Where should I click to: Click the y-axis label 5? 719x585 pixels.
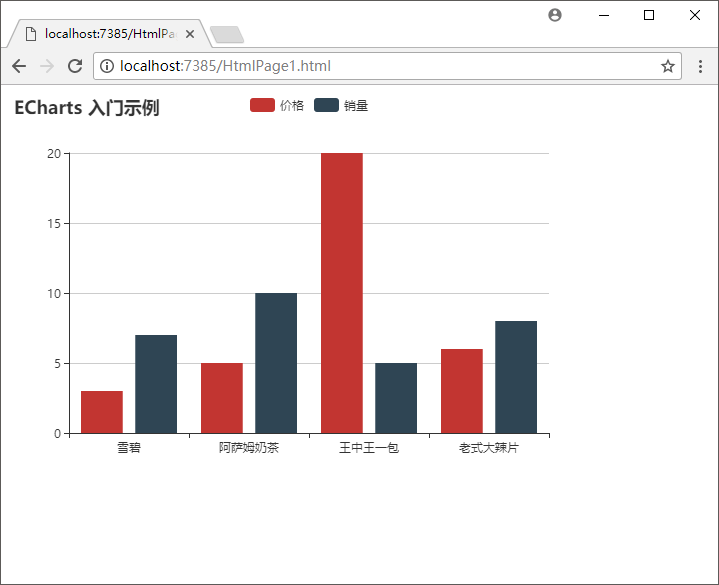[57, 364]
